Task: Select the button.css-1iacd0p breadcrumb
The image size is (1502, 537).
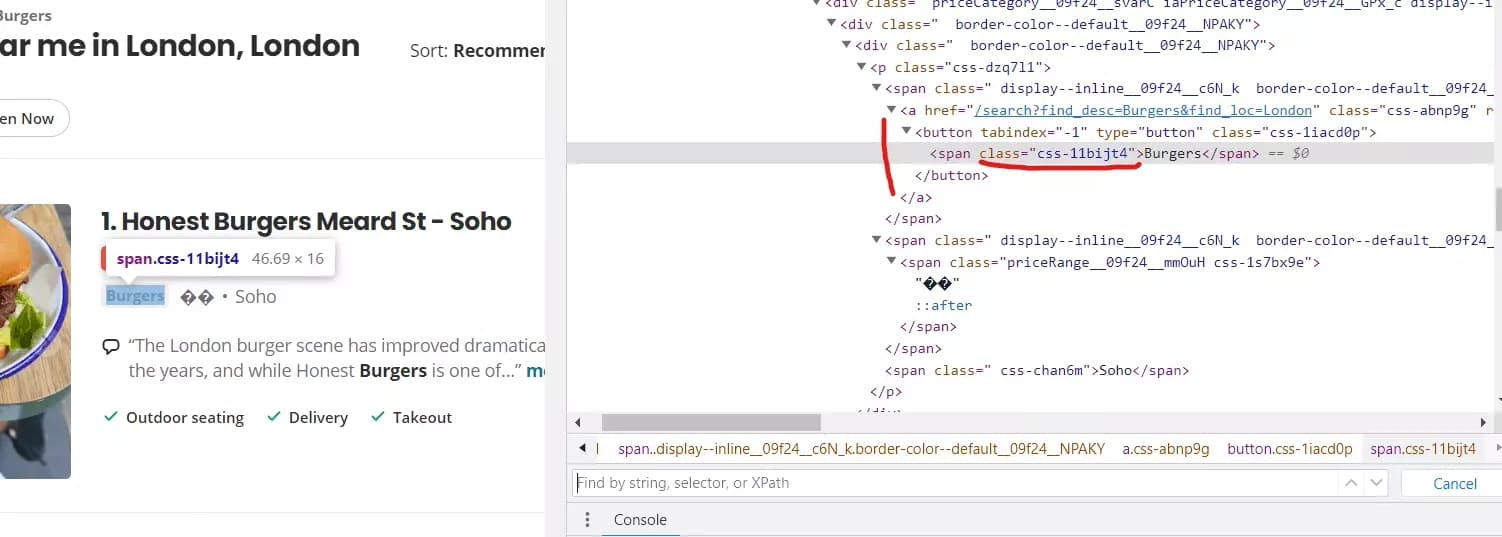Action: coord(1290,449)
